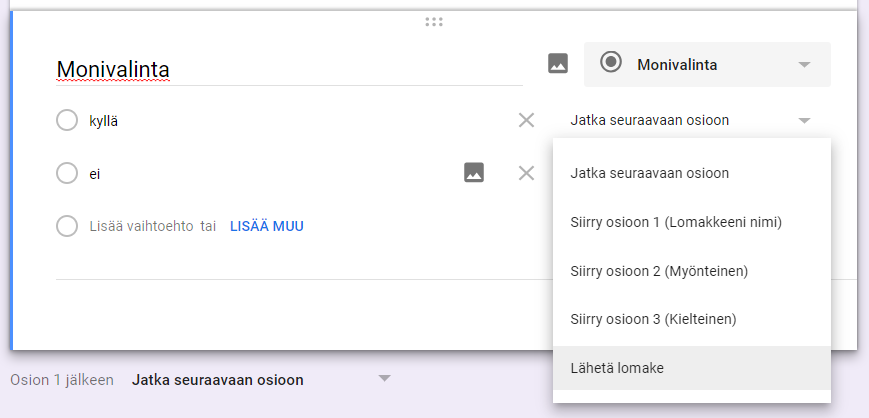Viewport: 869px width, 418px height.
Task: Choose 'Siirry osioon 1 (Lomakkeeni nimi)'
Action: 675,222
